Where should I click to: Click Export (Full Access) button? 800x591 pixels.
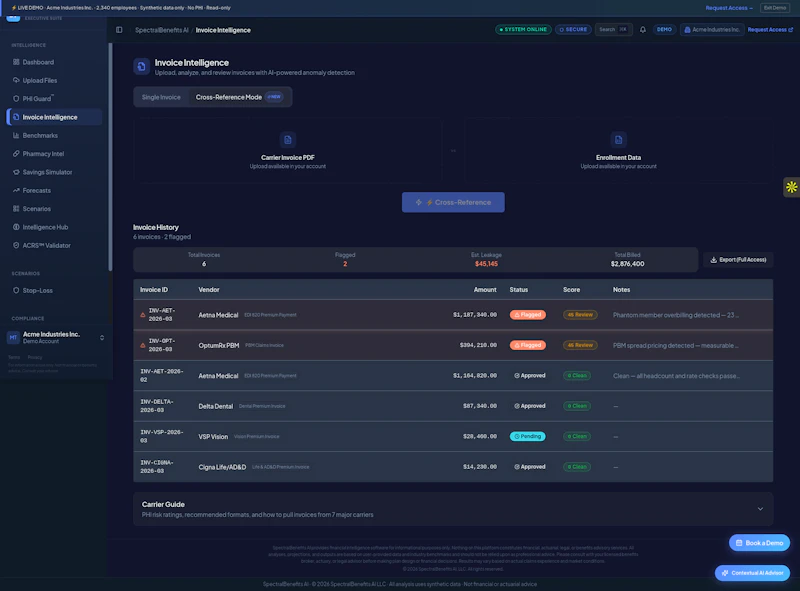(x=738, y=260)
